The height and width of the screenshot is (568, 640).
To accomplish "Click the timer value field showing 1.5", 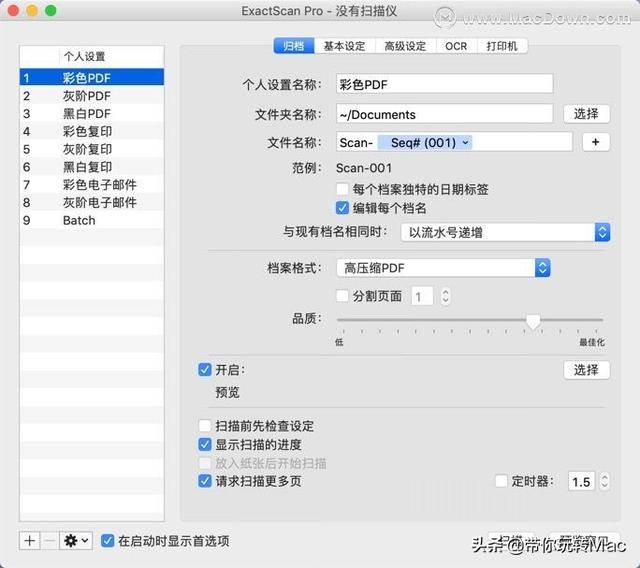I will click(582, 481).
